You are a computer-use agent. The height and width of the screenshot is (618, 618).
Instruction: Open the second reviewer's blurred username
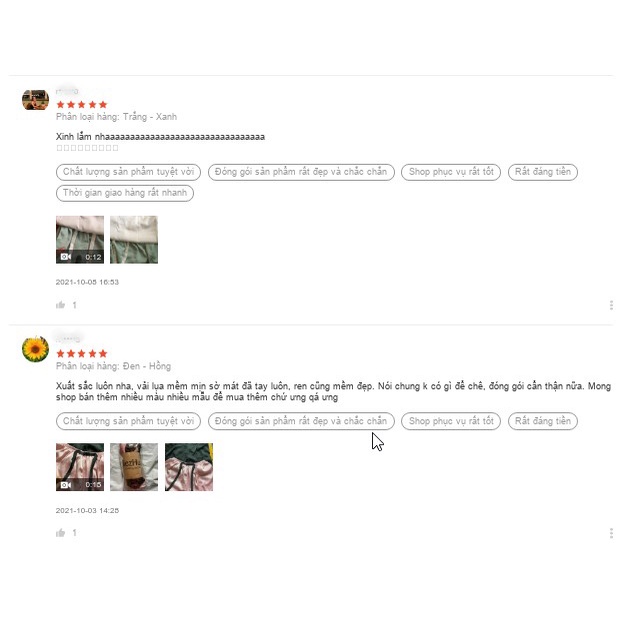(x=68, y=338)
